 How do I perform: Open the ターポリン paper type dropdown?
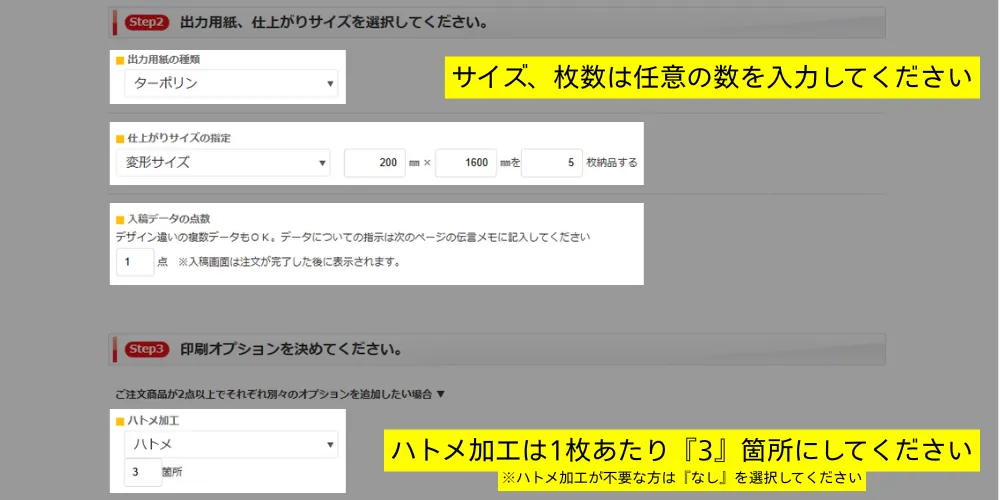click(231, 83)
